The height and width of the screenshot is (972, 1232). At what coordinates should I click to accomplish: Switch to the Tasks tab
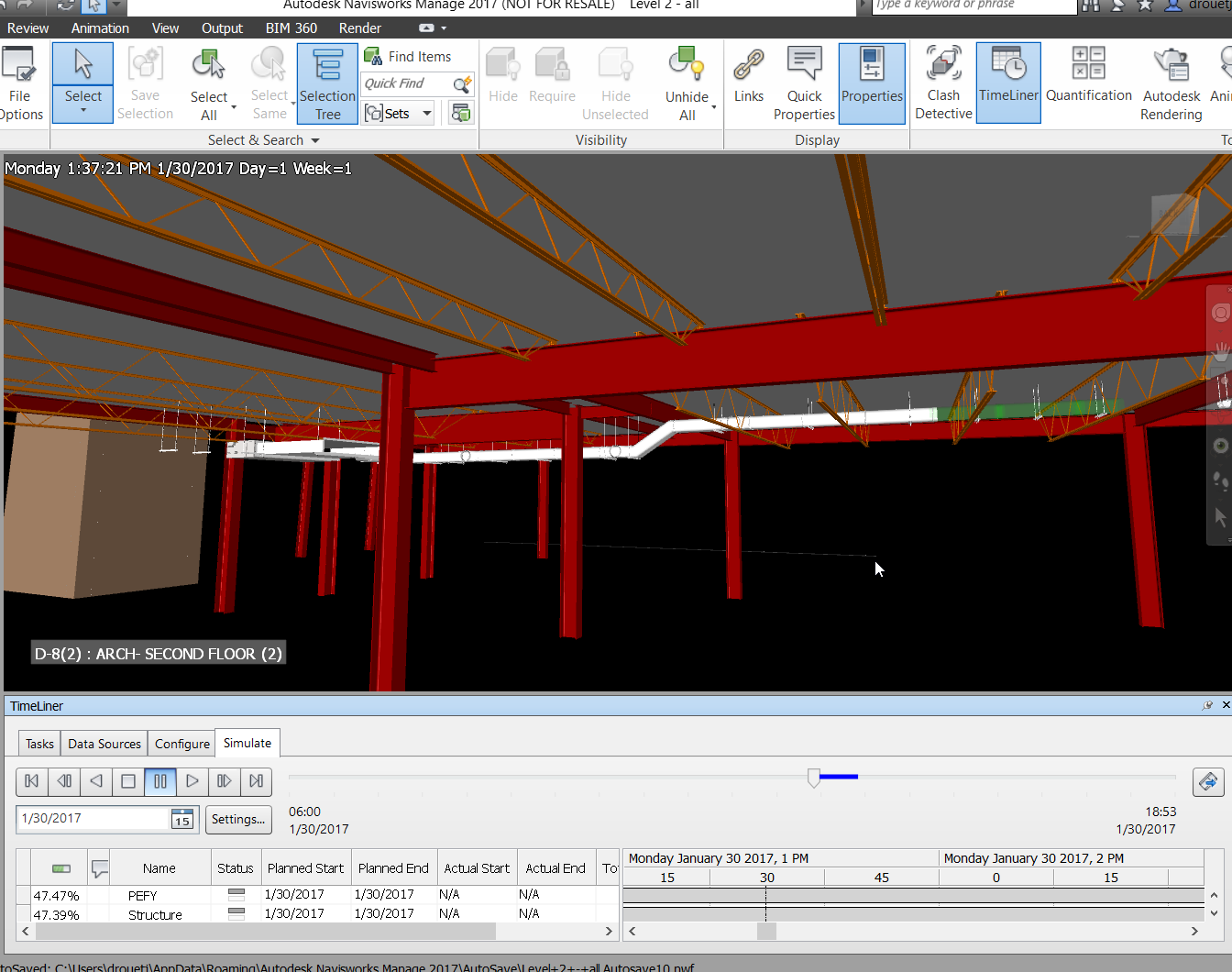(38, 743)
